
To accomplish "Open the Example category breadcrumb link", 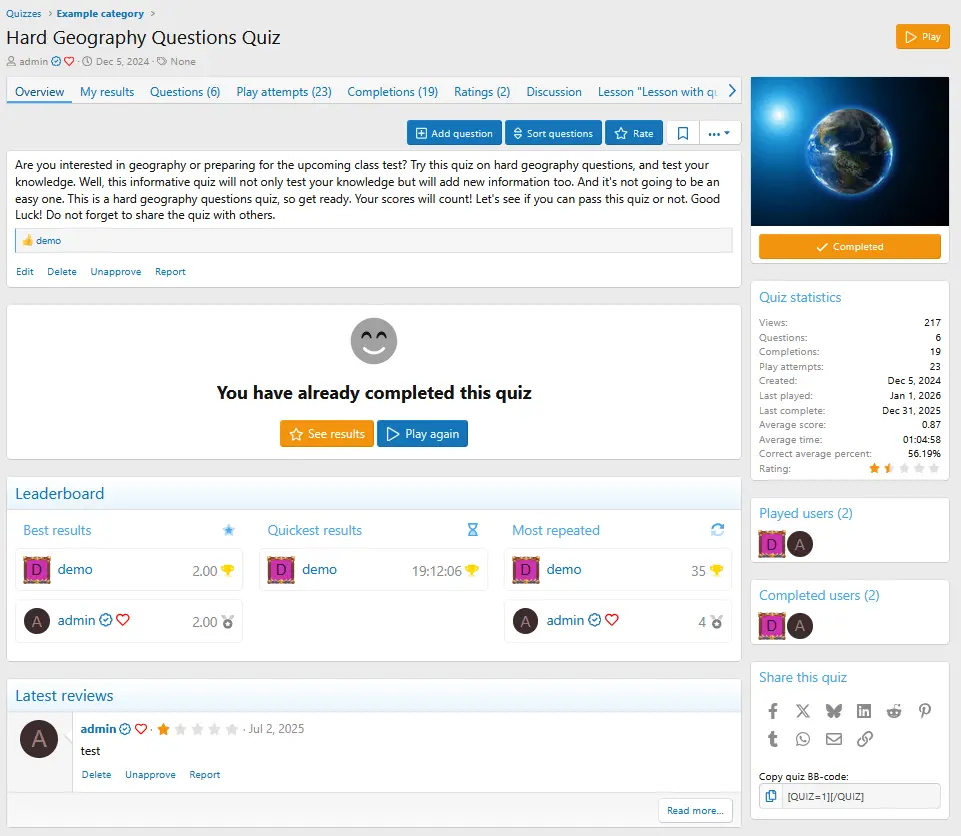I will point(100,14).
